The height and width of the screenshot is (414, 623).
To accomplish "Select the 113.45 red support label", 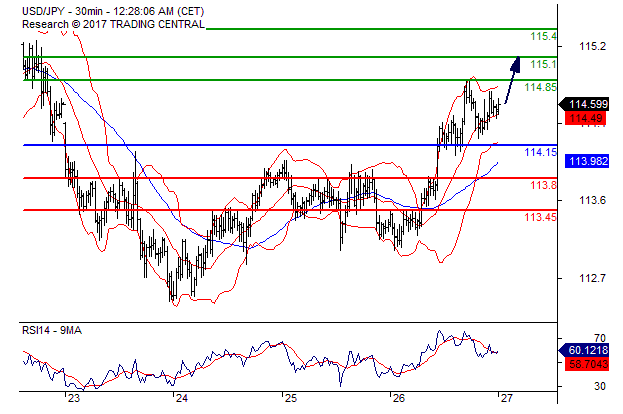I will tap(540, 217).
